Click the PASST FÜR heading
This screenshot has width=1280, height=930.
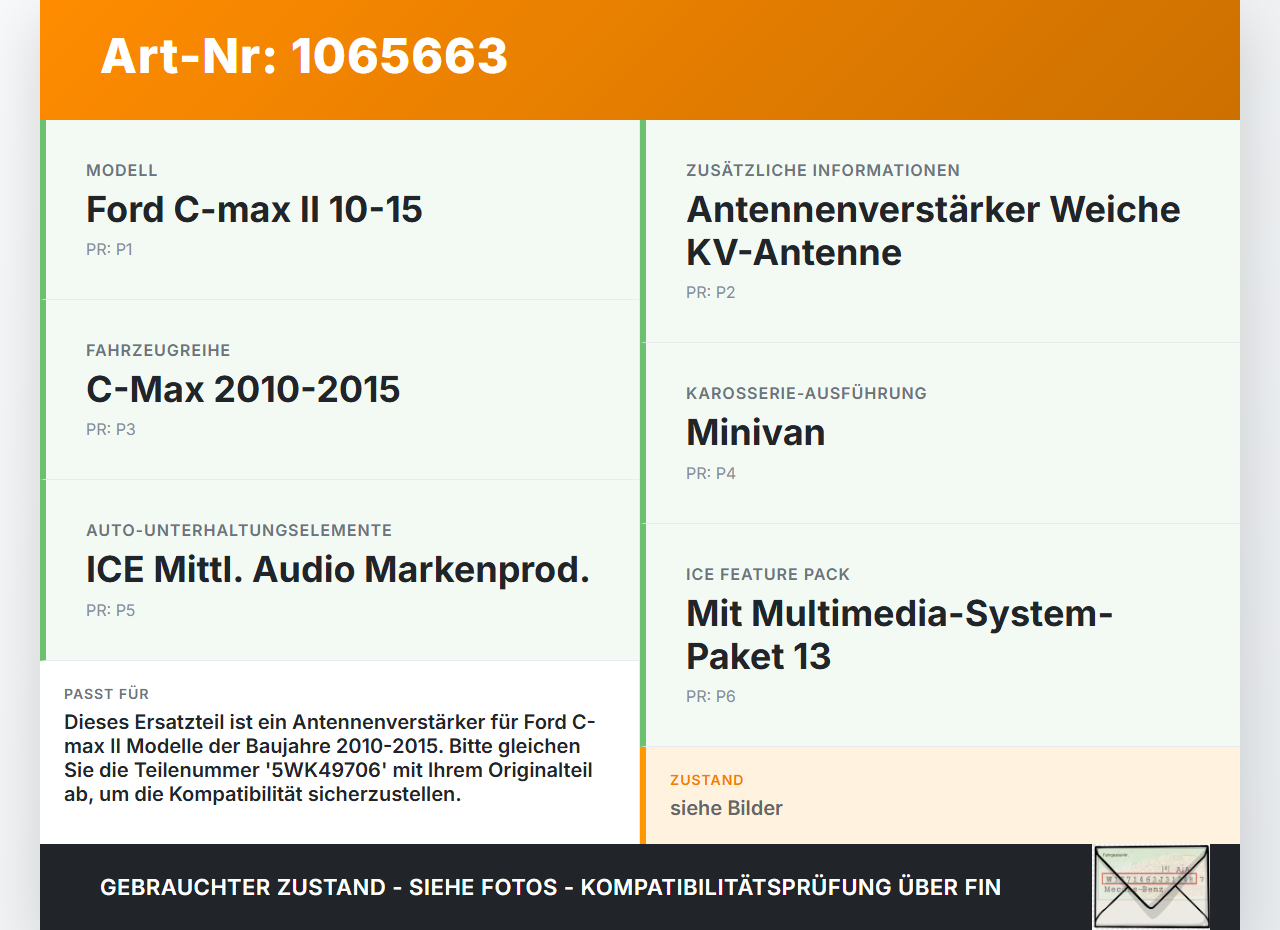click(x=107, y=694)
